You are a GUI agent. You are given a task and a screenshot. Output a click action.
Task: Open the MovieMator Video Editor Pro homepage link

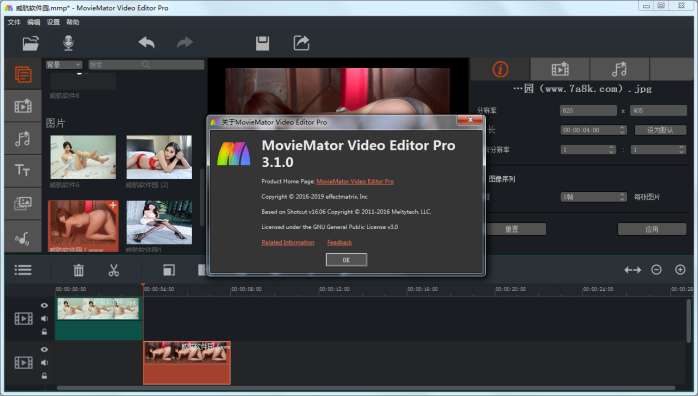[355, 182]
